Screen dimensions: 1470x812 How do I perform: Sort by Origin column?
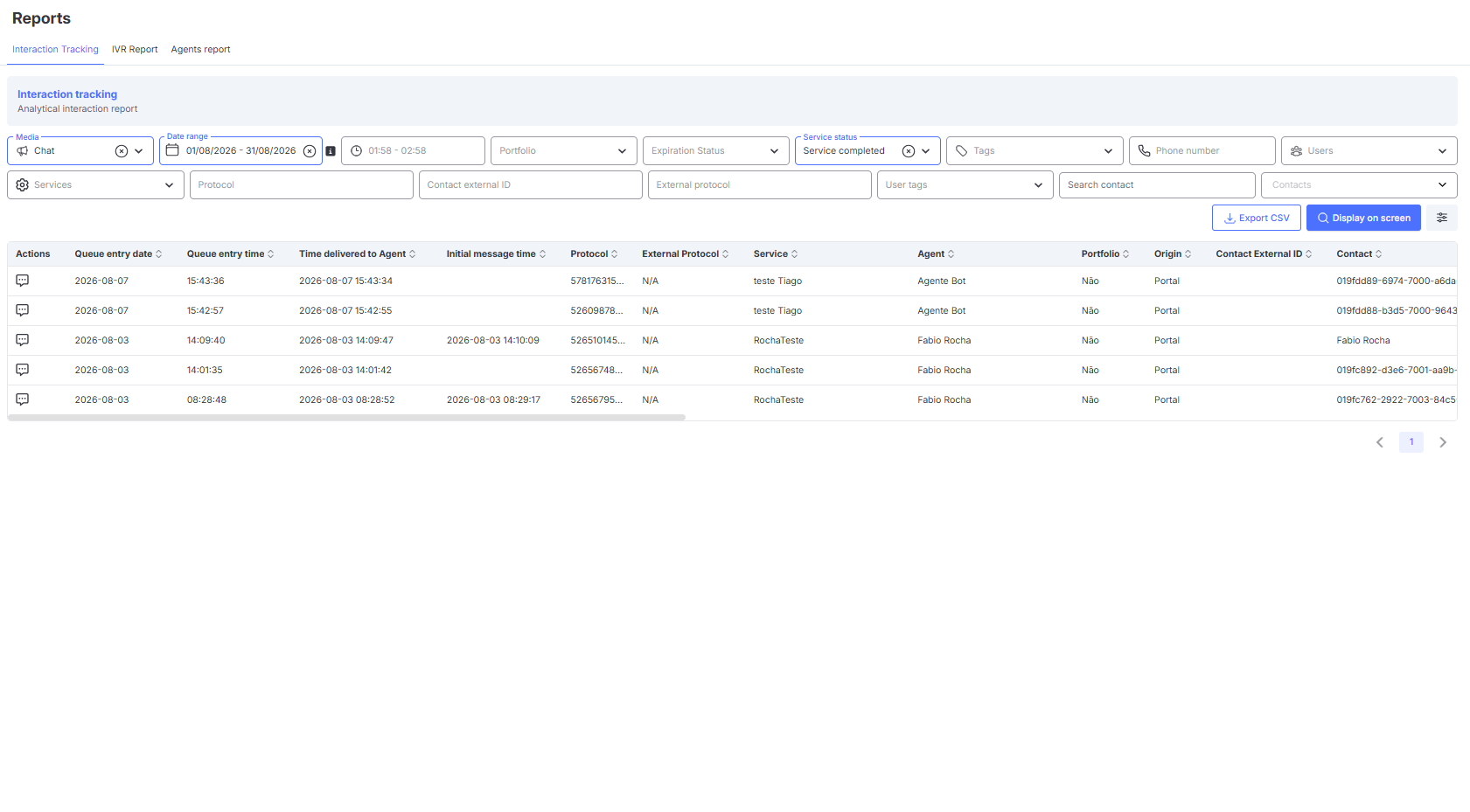tap(1188, 254)
